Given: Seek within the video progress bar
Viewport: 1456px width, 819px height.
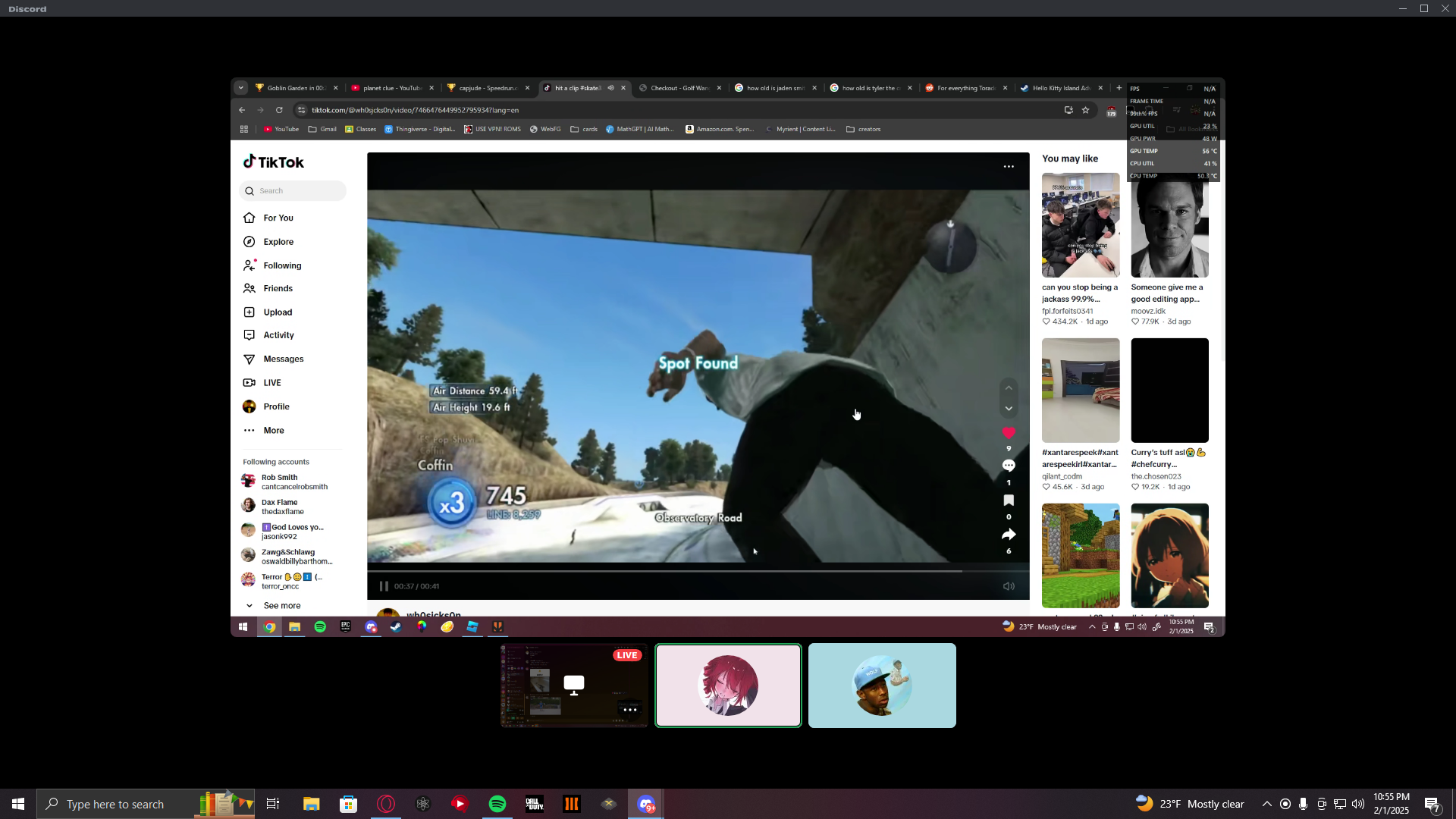Looking at the screenshot, I should click(682, 571).
